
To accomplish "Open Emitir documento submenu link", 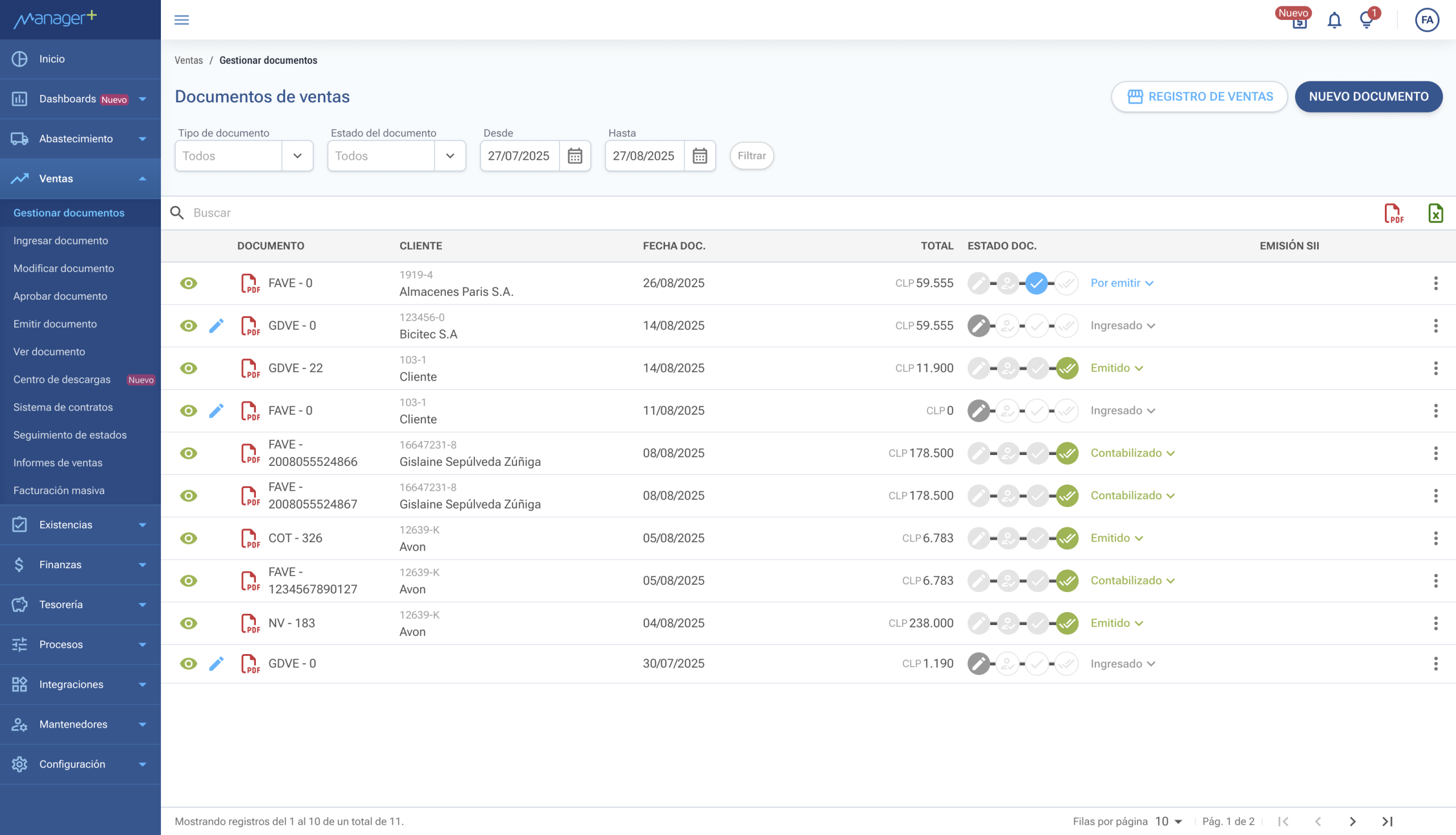I will (55, 324).
